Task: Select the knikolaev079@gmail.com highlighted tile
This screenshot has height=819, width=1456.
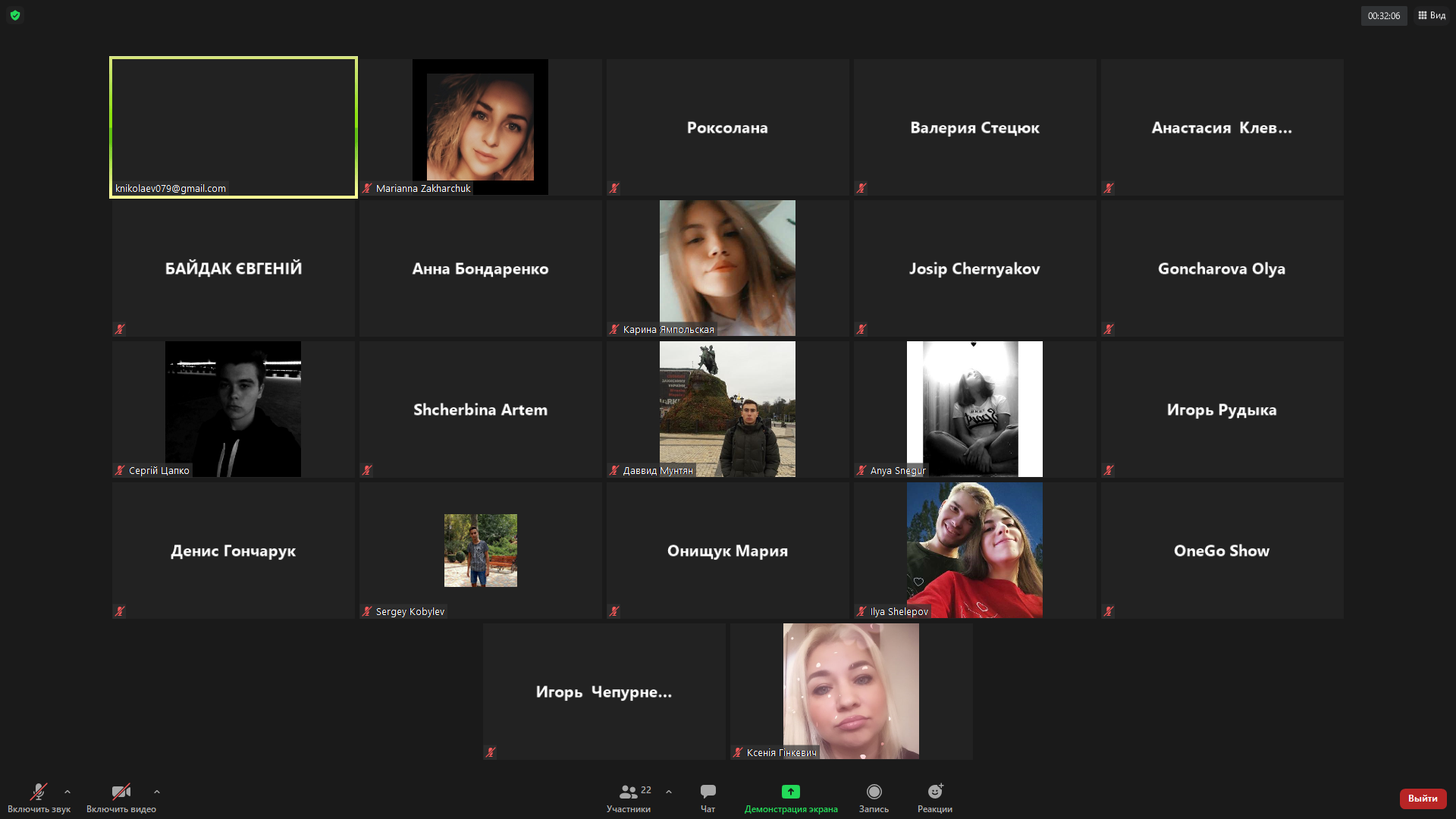Action: 234,127
